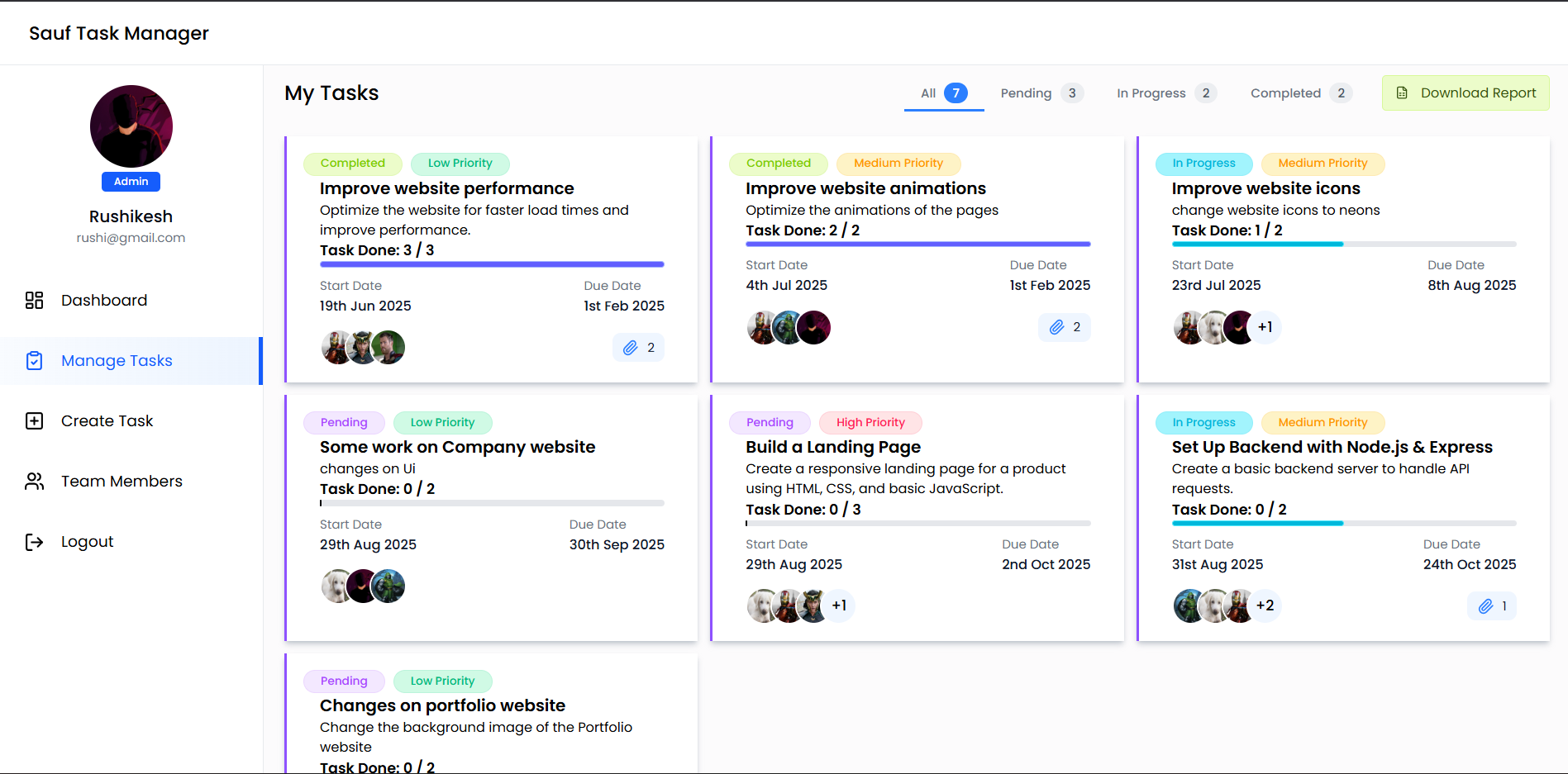Select the Dashboard icon in sidebar
Image resolution: width=1568 pixels, height=774 pixels.
[x=34, y=300]
